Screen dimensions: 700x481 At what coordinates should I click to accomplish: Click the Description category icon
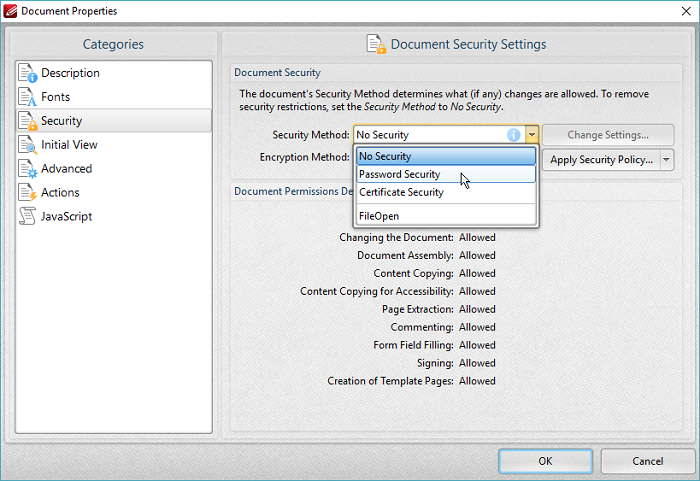[28, 73]
